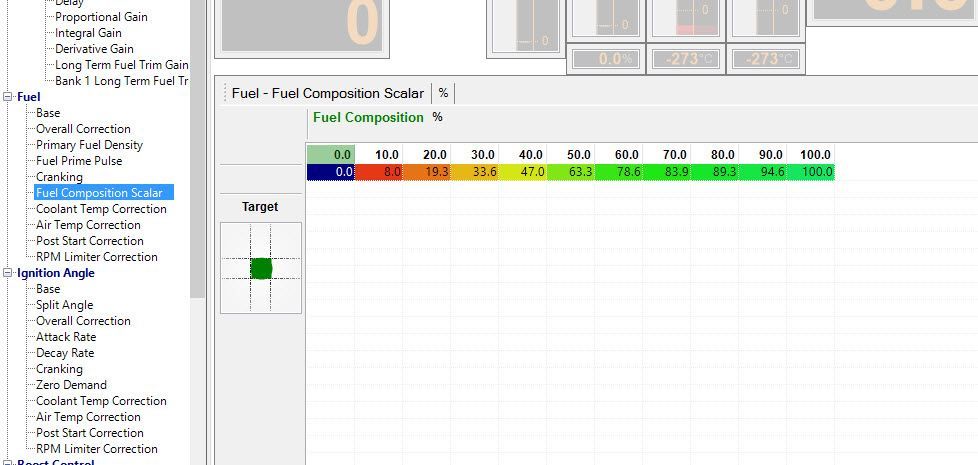The width and height of the screenshot is (978, 465).
Task: Collapse the Fuel tree node
Action: [8, 97]
